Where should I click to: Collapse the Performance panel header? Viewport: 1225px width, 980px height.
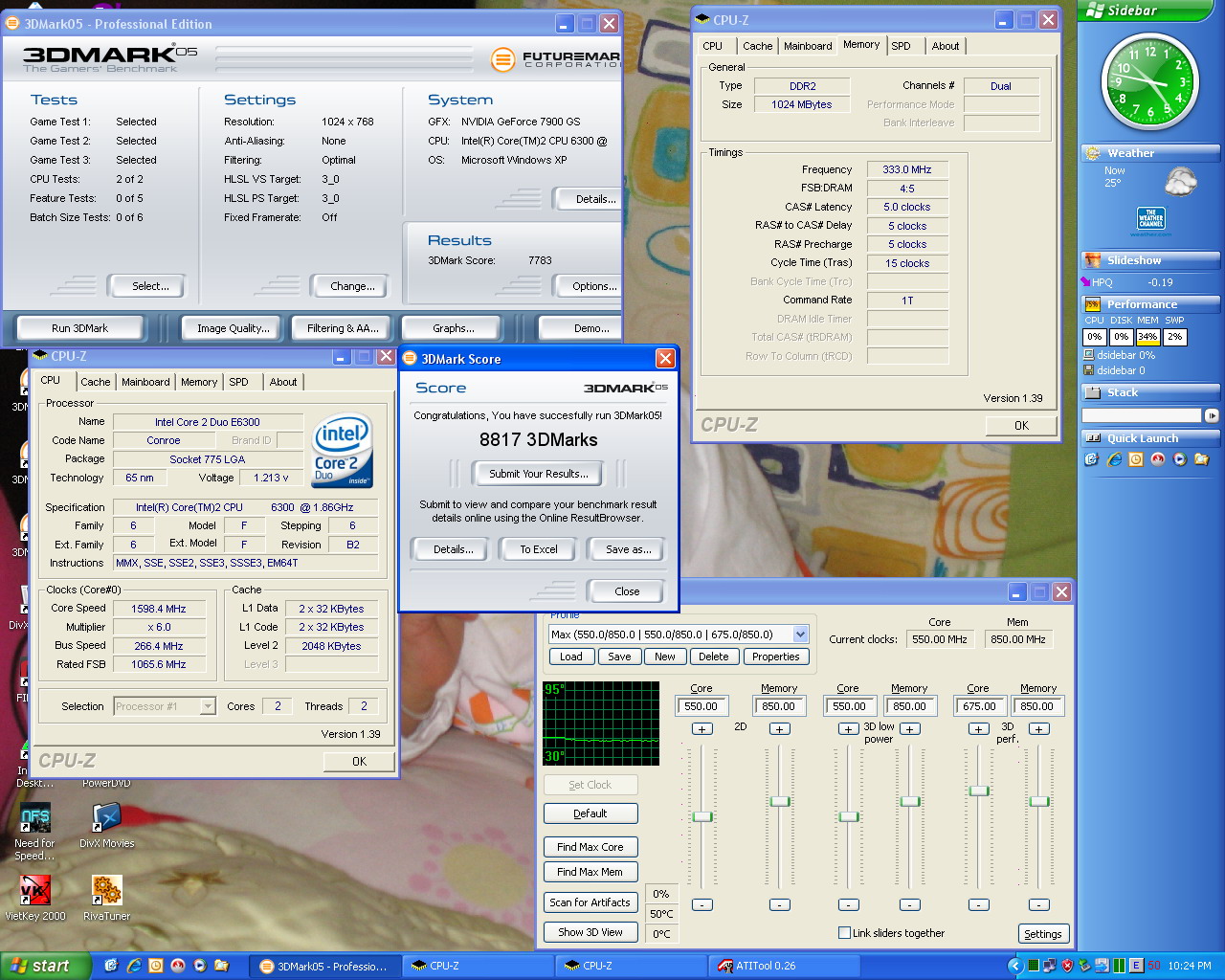point(1150,304)
